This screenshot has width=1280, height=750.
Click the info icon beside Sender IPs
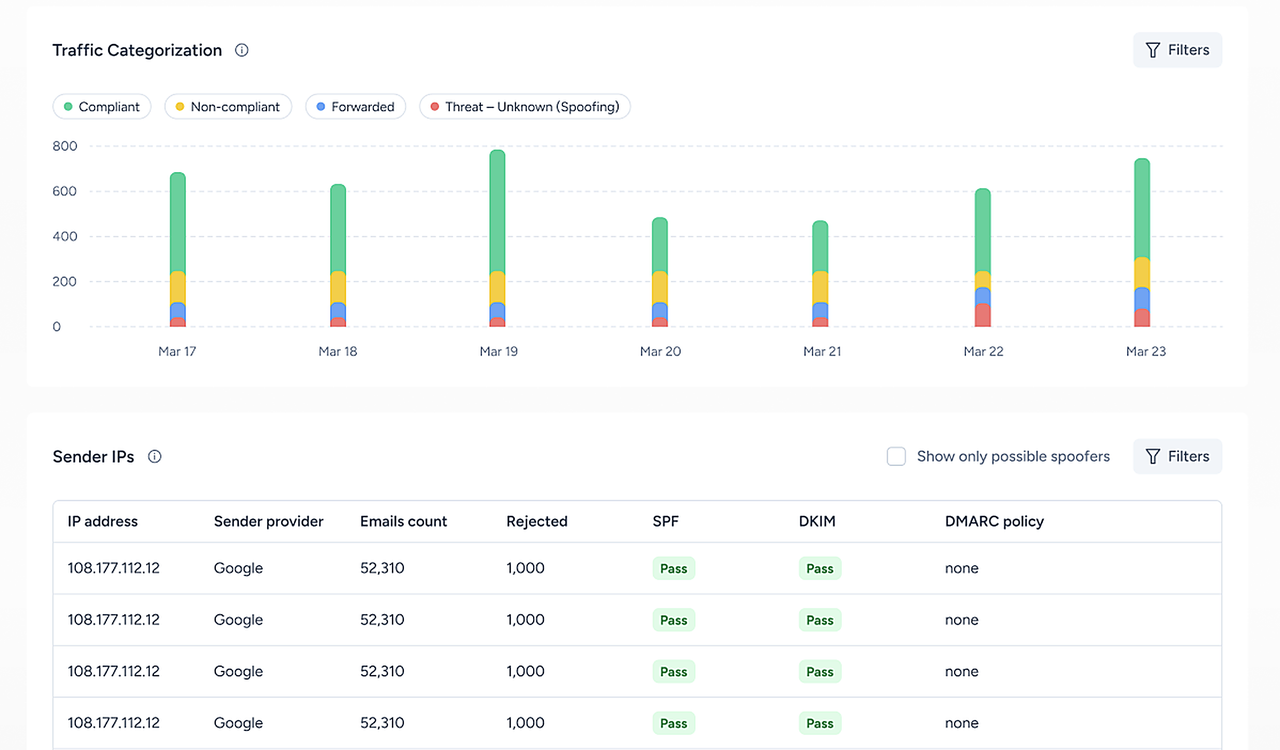[x=154, y=456]
